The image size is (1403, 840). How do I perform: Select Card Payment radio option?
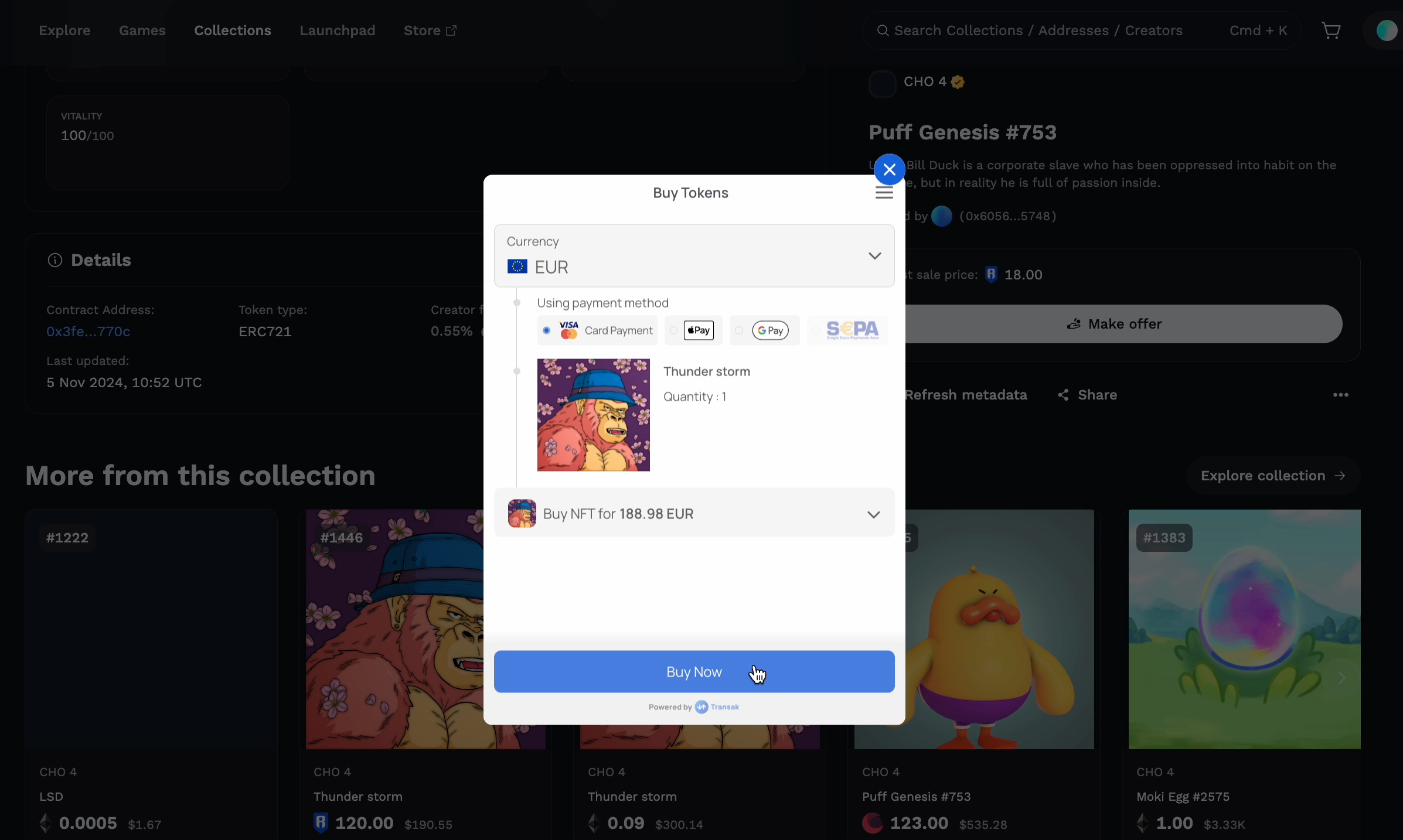546,330
